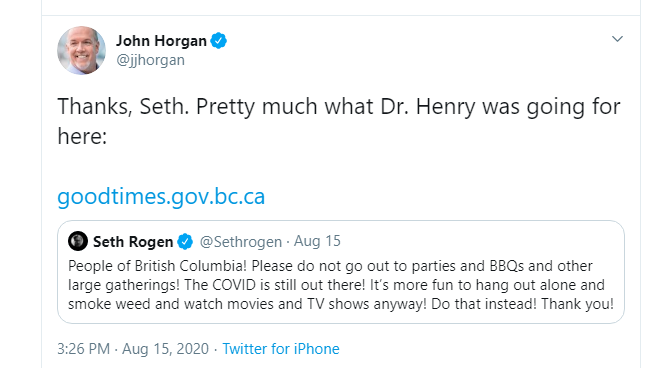This screenshot has width=651, height=368.
Task: Click the Seth Rogen name in quote
Action: click(133, 241)
